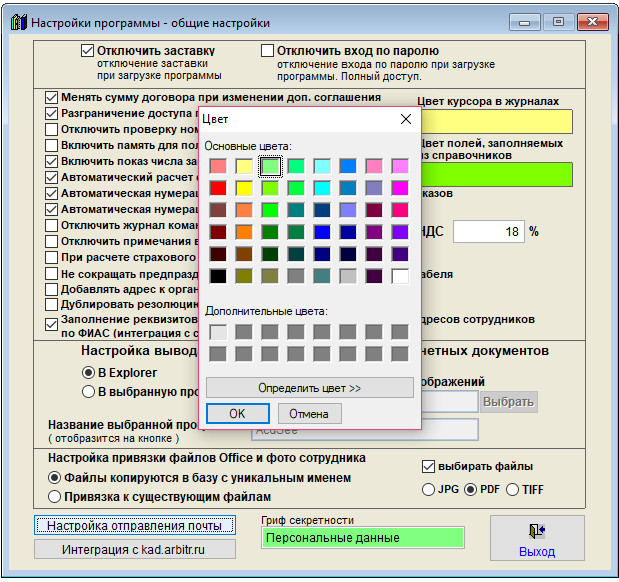Expand Определить цвет custom color panel
Image resolution: width=619 pixels, height=582 pixels.
[309, 388]
